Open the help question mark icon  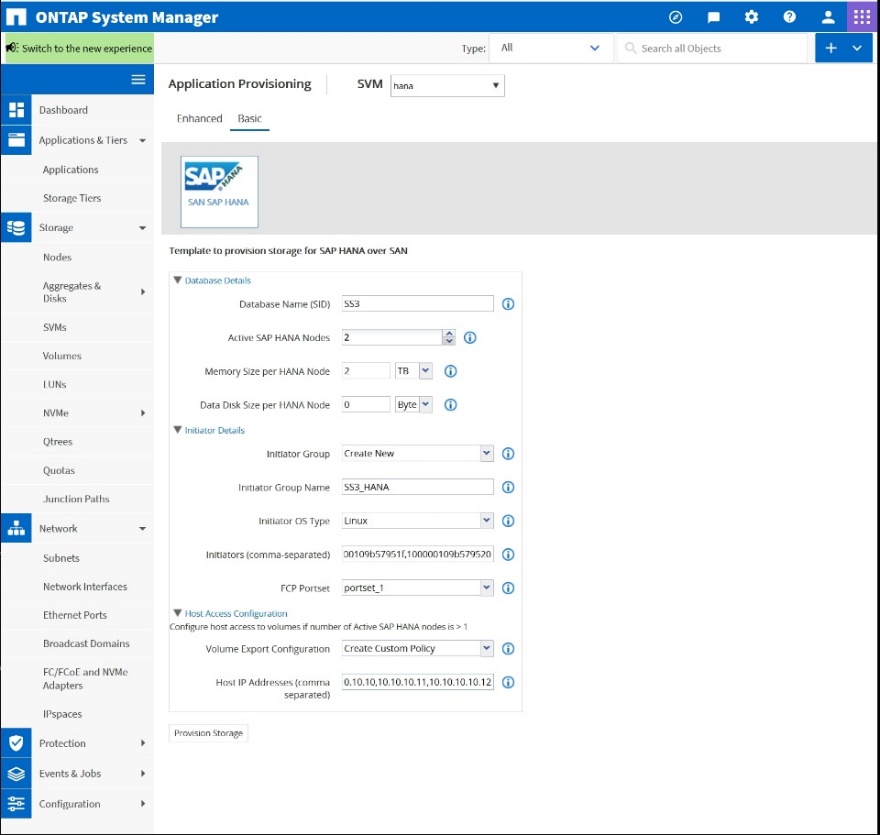point(790,17)
